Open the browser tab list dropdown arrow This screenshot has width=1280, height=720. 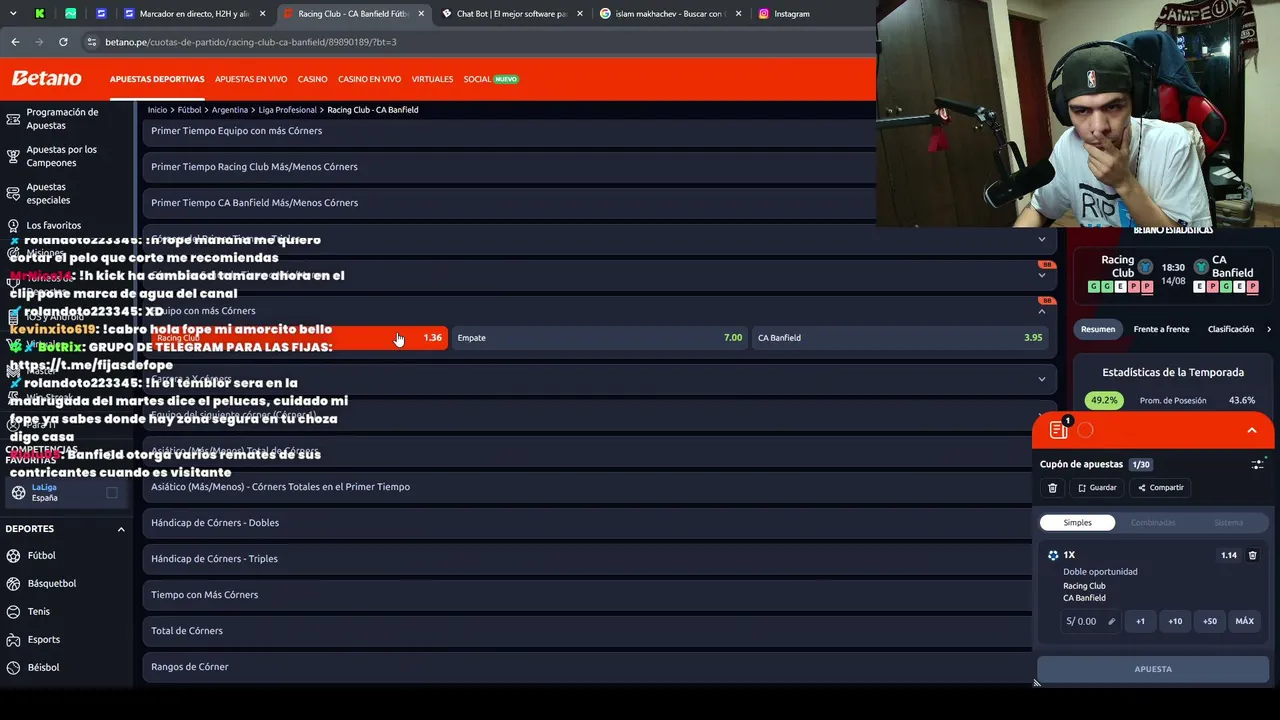14,14
